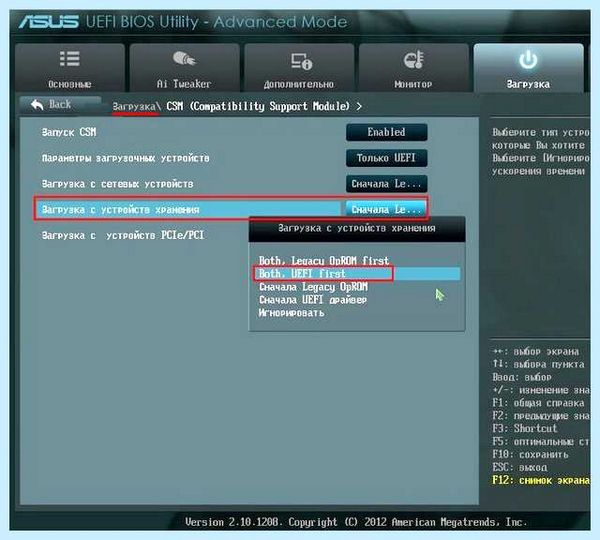
Task: Open the highlighted storage devices boot dropdown
Action: 386,209
